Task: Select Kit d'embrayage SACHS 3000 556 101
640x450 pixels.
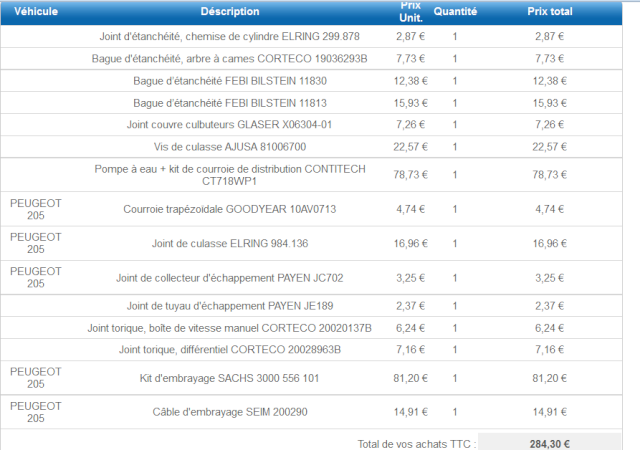Action: click(229, 378)
